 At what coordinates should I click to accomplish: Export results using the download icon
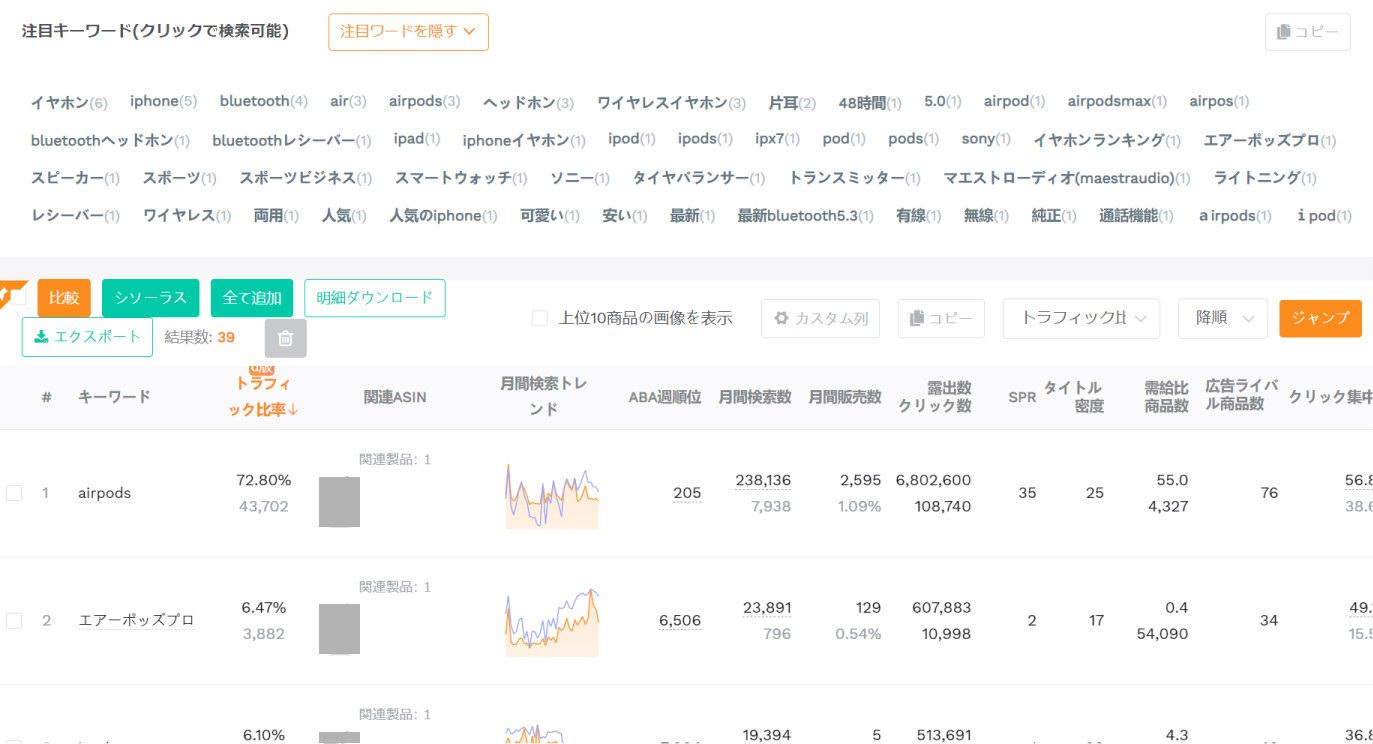[x=86, y=337]
